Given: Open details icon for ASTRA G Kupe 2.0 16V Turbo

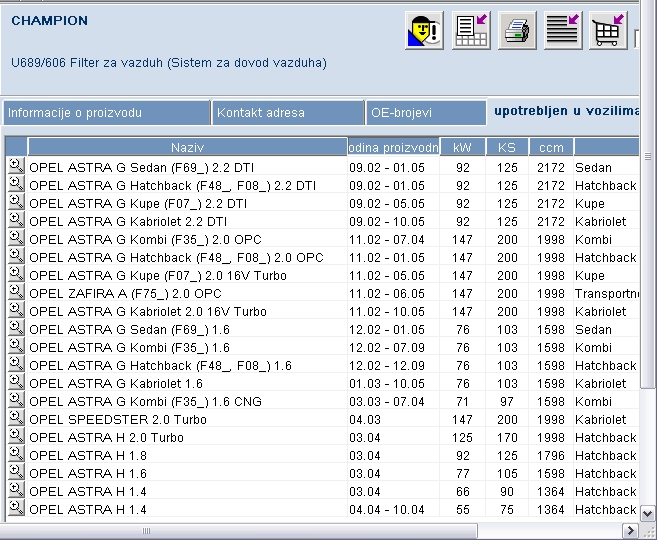Looking at the screenshot, I should (16, 274).
